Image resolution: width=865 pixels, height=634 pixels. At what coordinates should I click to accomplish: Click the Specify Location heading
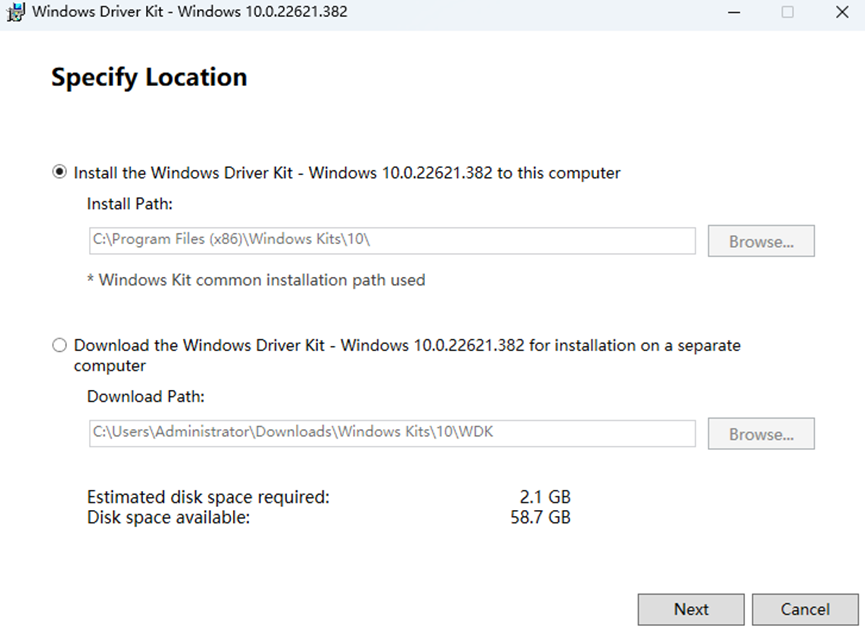pyautogui.click(x=149, y=77)
